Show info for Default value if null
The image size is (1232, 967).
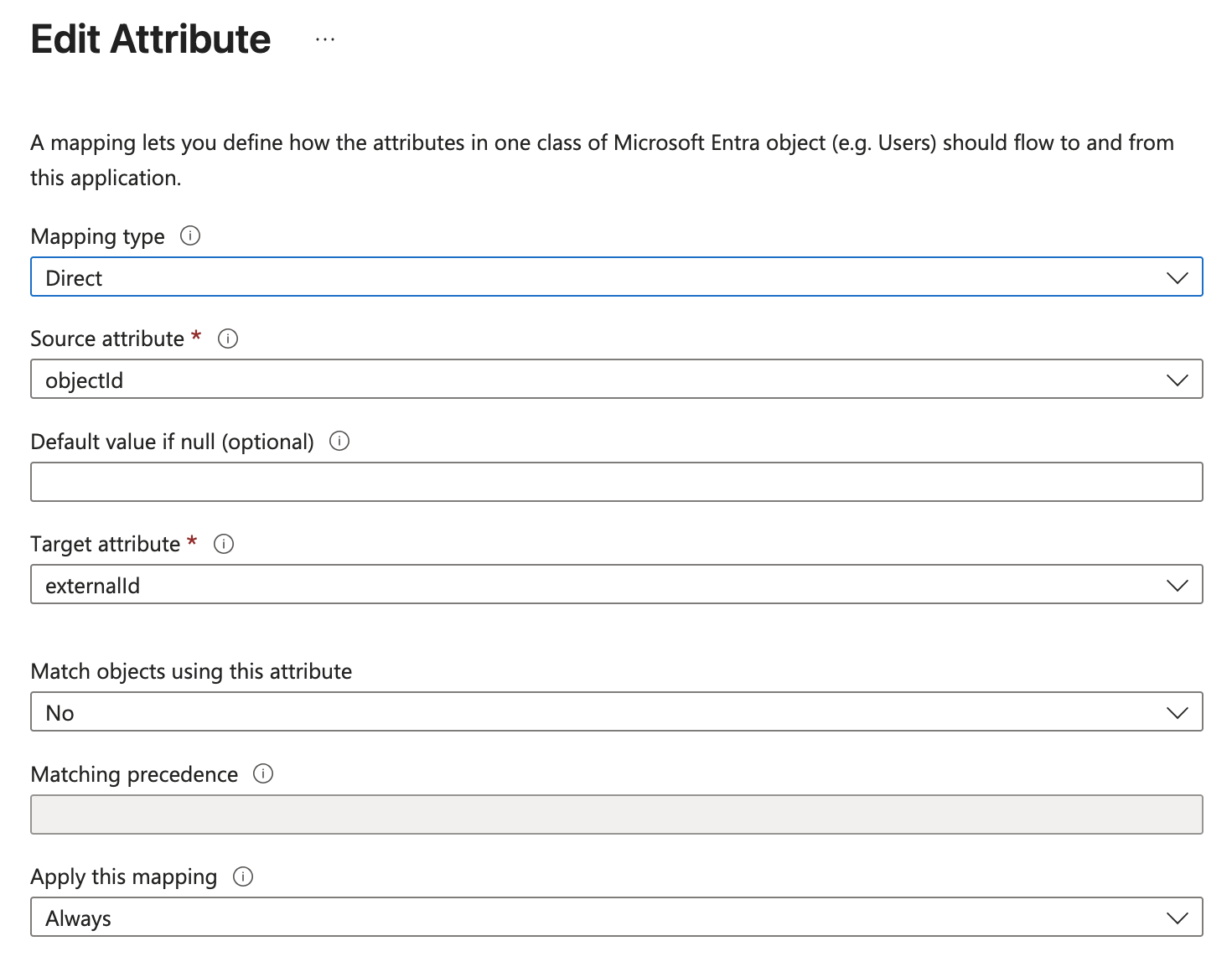pyautogui.click(x=339, y=441)
